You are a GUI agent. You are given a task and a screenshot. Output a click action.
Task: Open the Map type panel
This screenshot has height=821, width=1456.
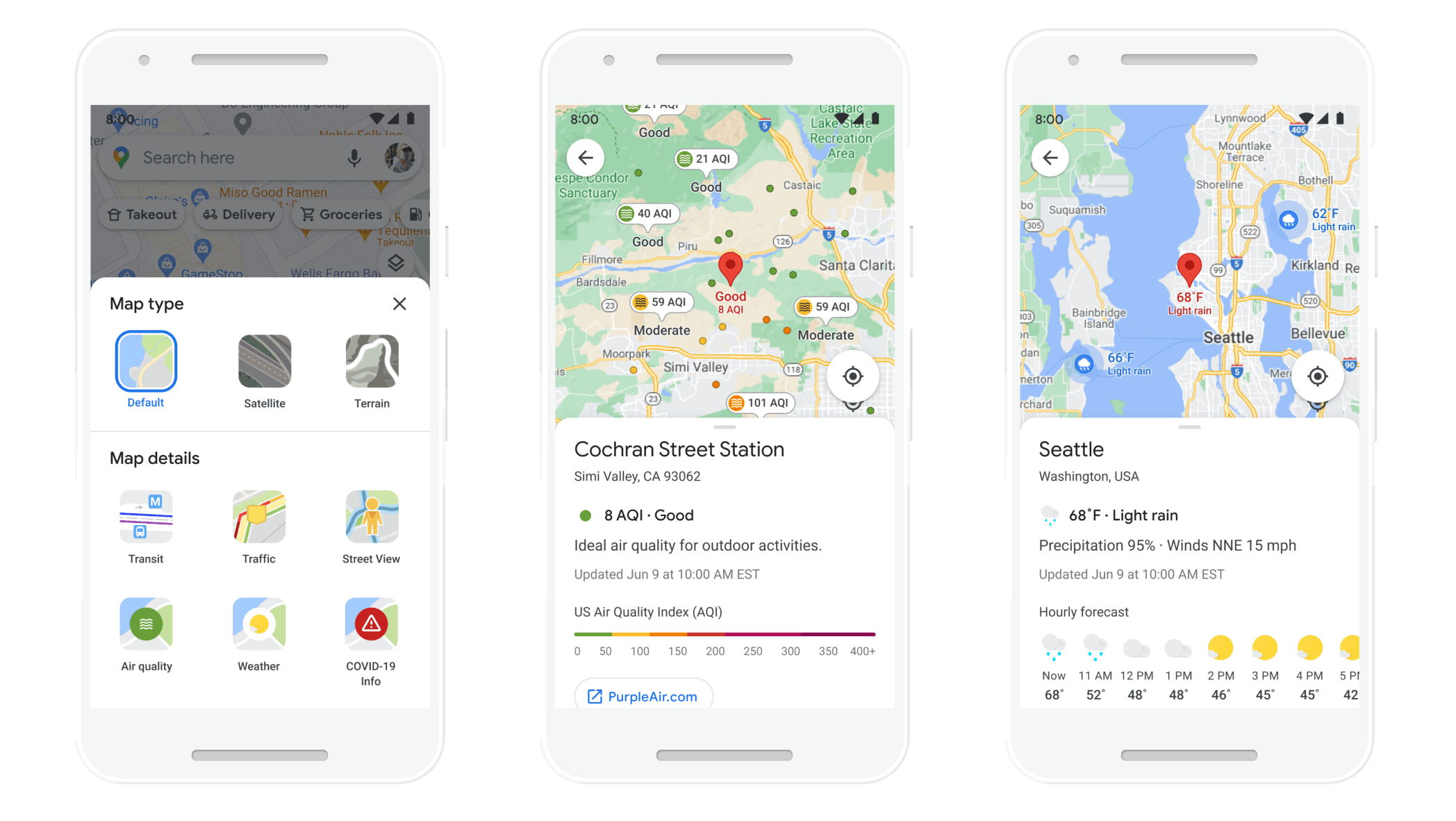point(395,262)
